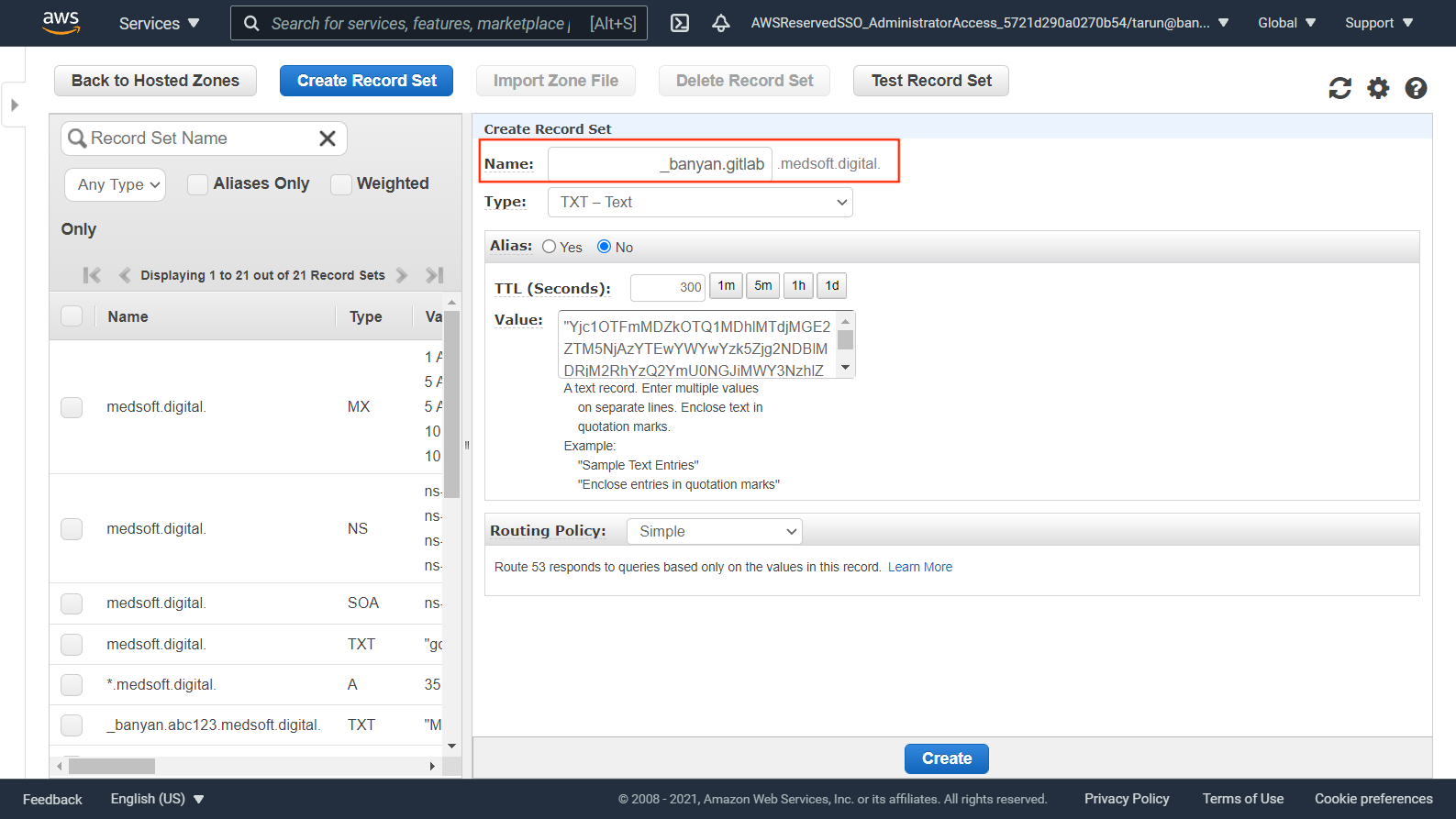
Task: Clear the Record Set Name search
Action: click(327, 138)
